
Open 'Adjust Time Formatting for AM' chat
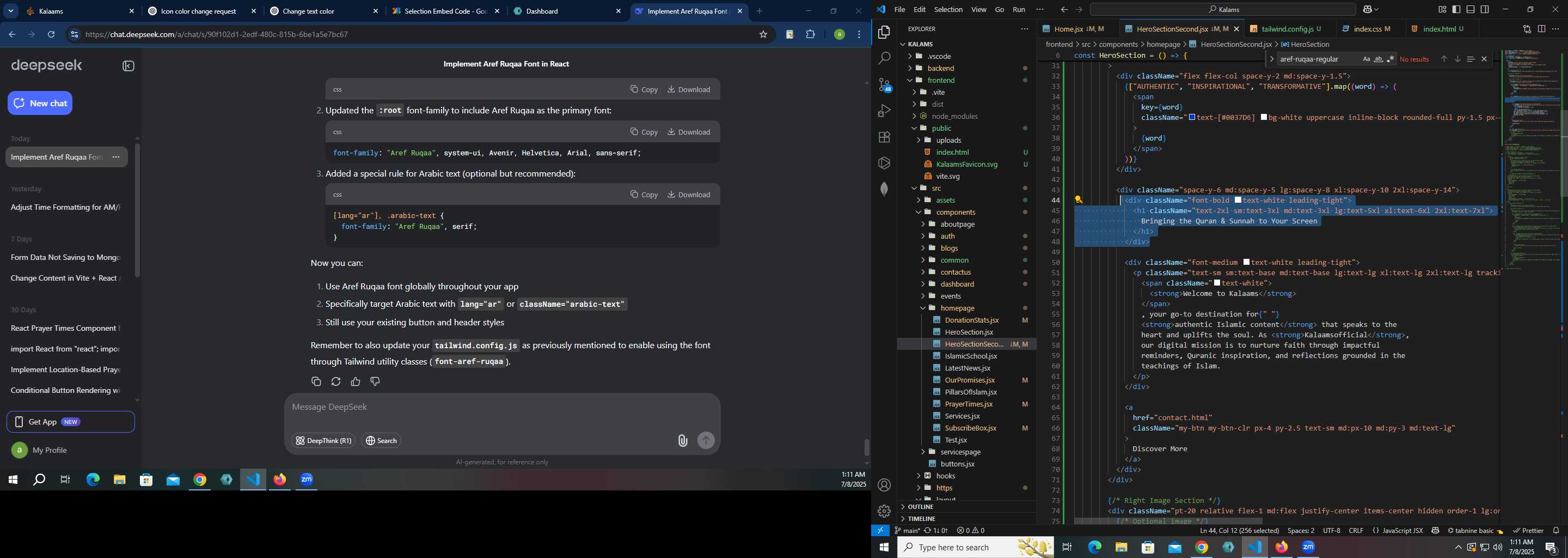click(66, 208)
